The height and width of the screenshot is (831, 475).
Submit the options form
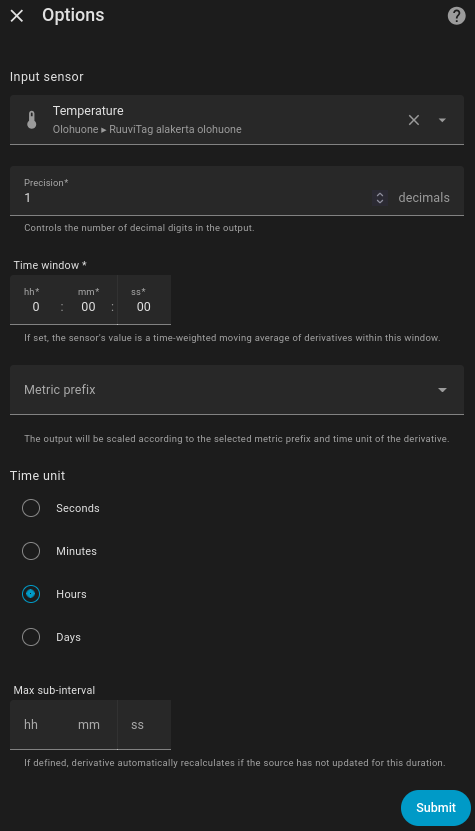(x=436, y=808)
